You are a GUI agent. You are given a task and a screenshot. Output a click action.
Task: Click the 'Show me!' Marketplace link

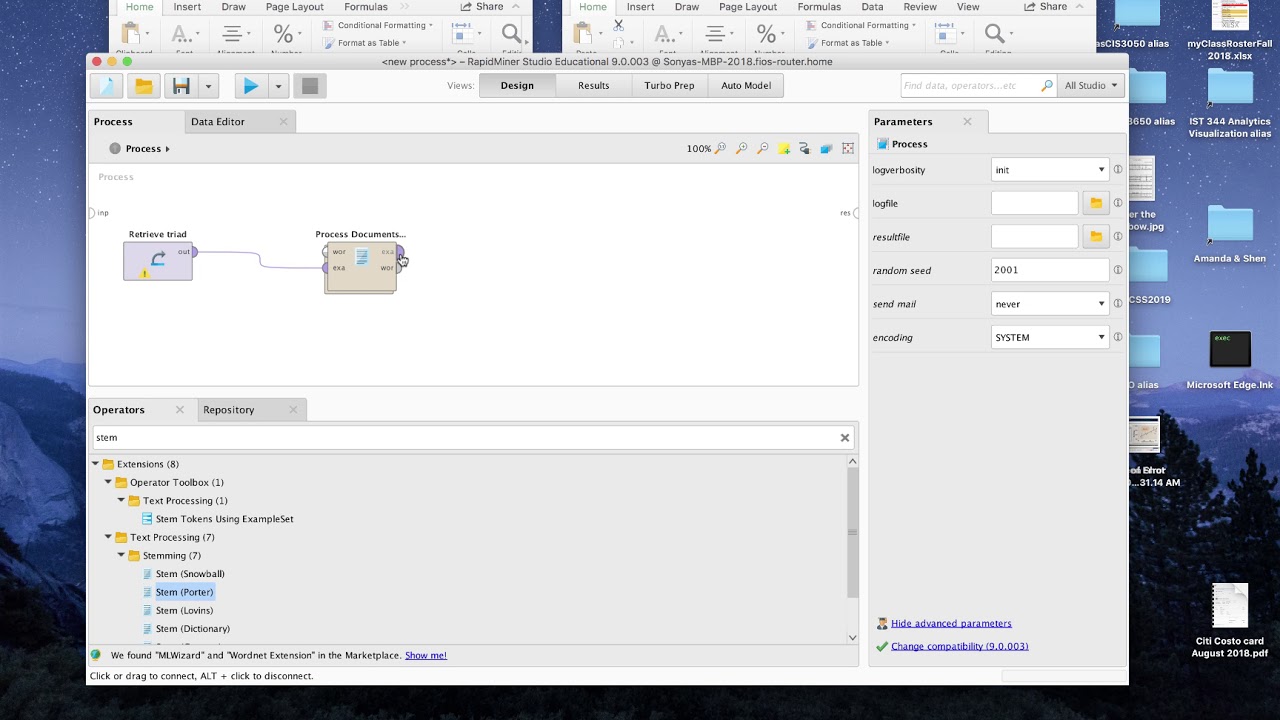coord(426,656)
